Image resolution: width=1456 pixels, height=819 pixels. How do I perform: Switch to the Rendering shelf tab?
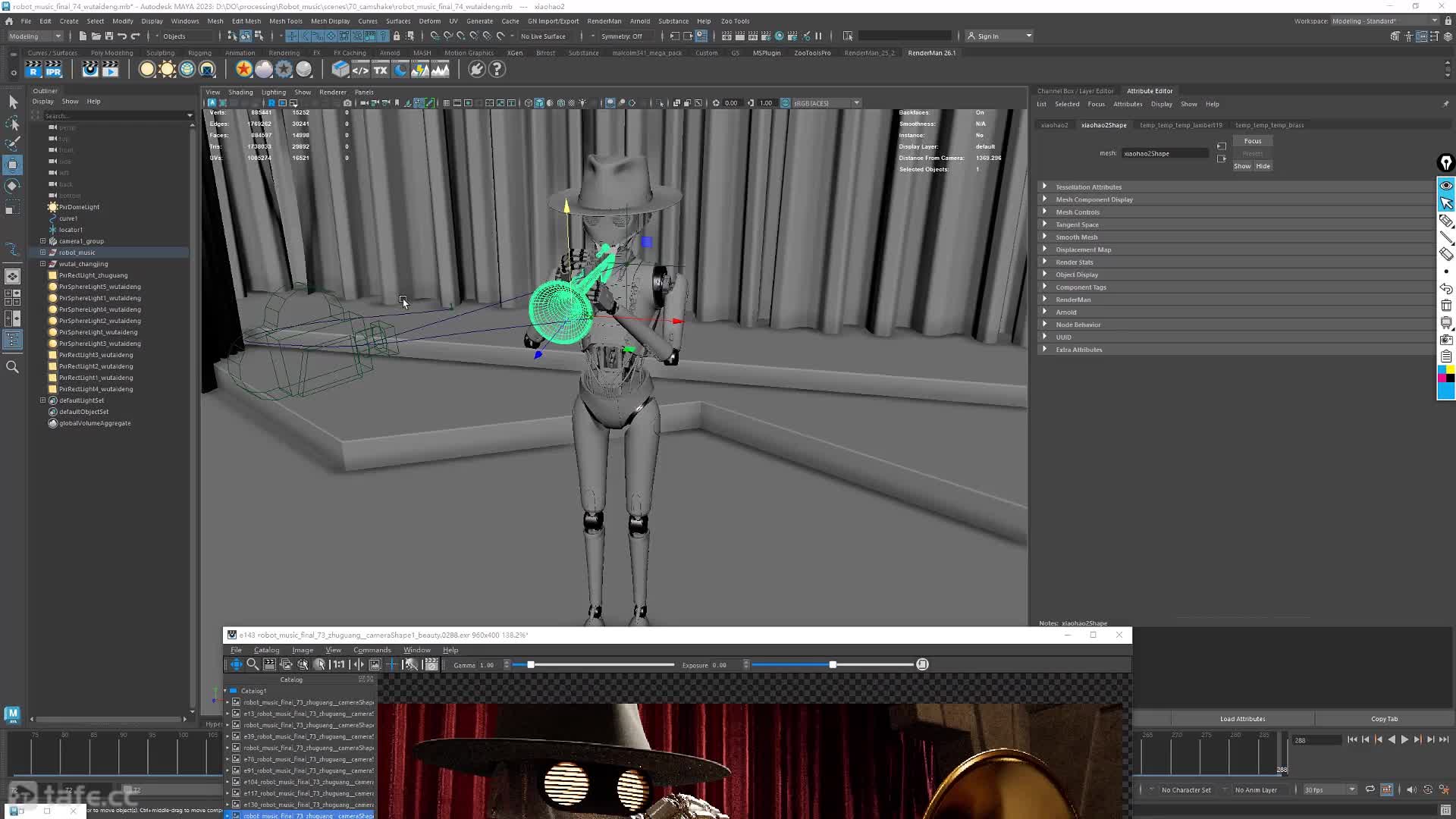click(x=284, y=53)
